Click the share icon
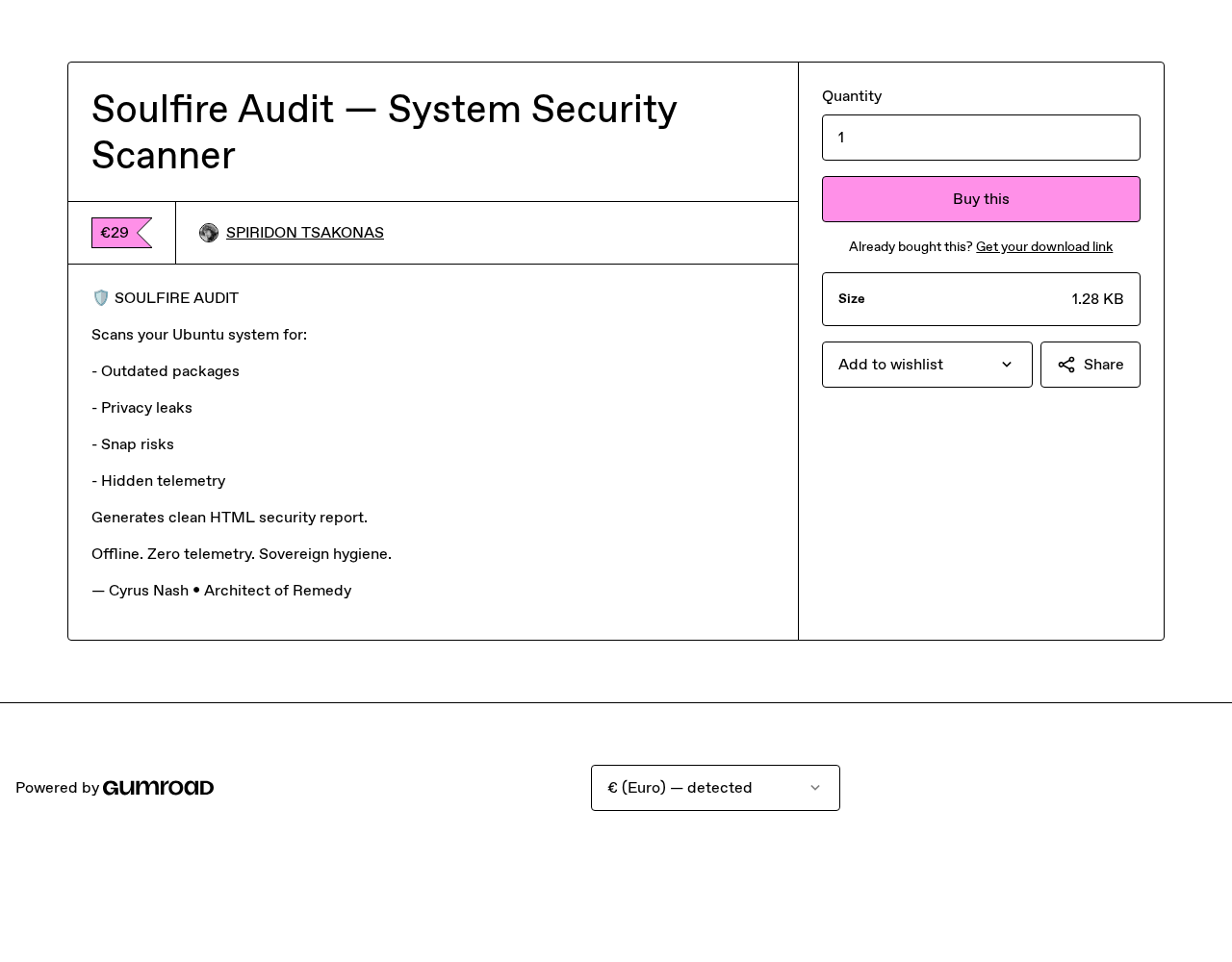 coord(1066,365)
